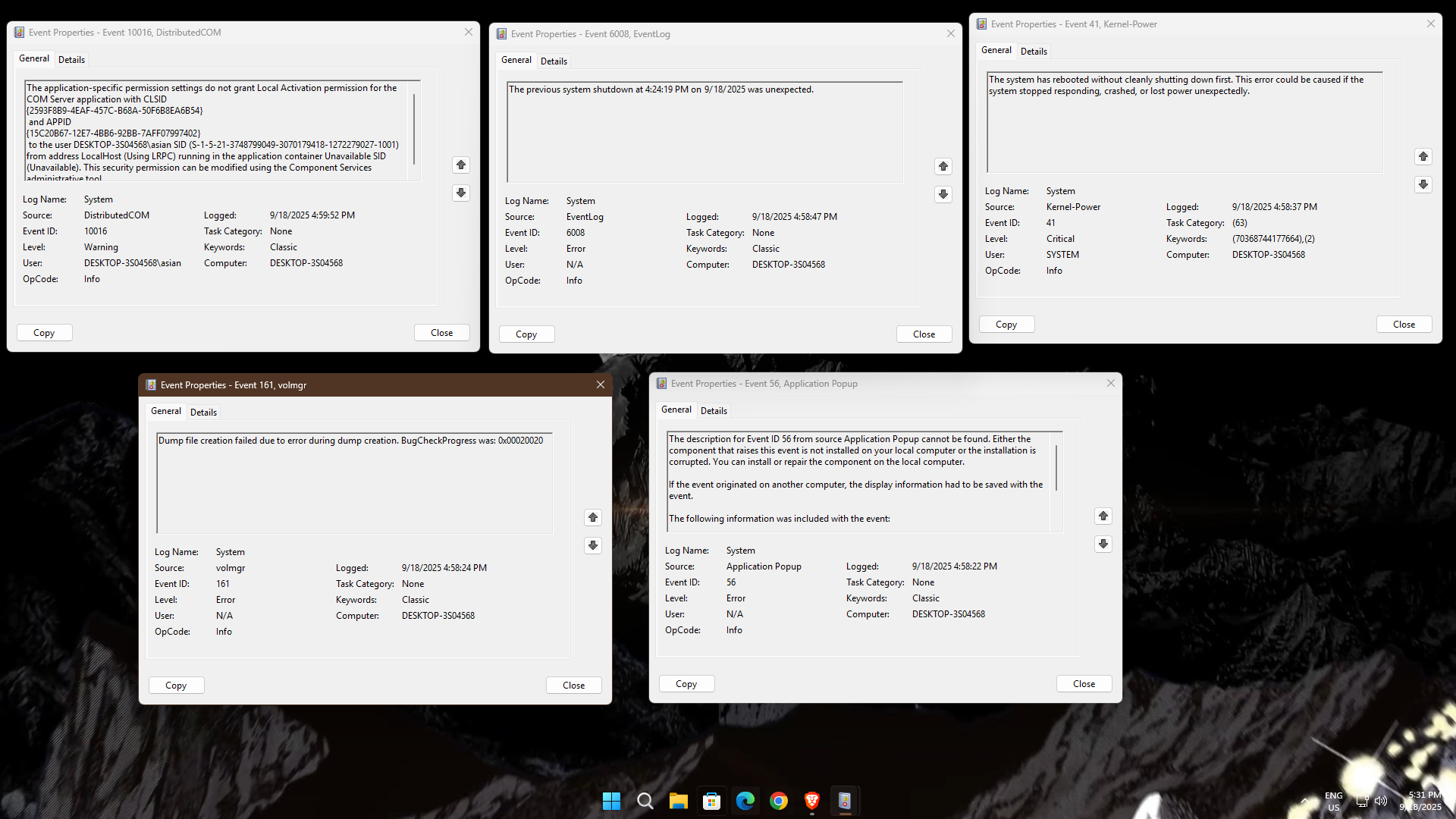Click up arrow in Kernel-Power event window
This screenshot has height=819, width=1456.
click(x=1423, y=157)
